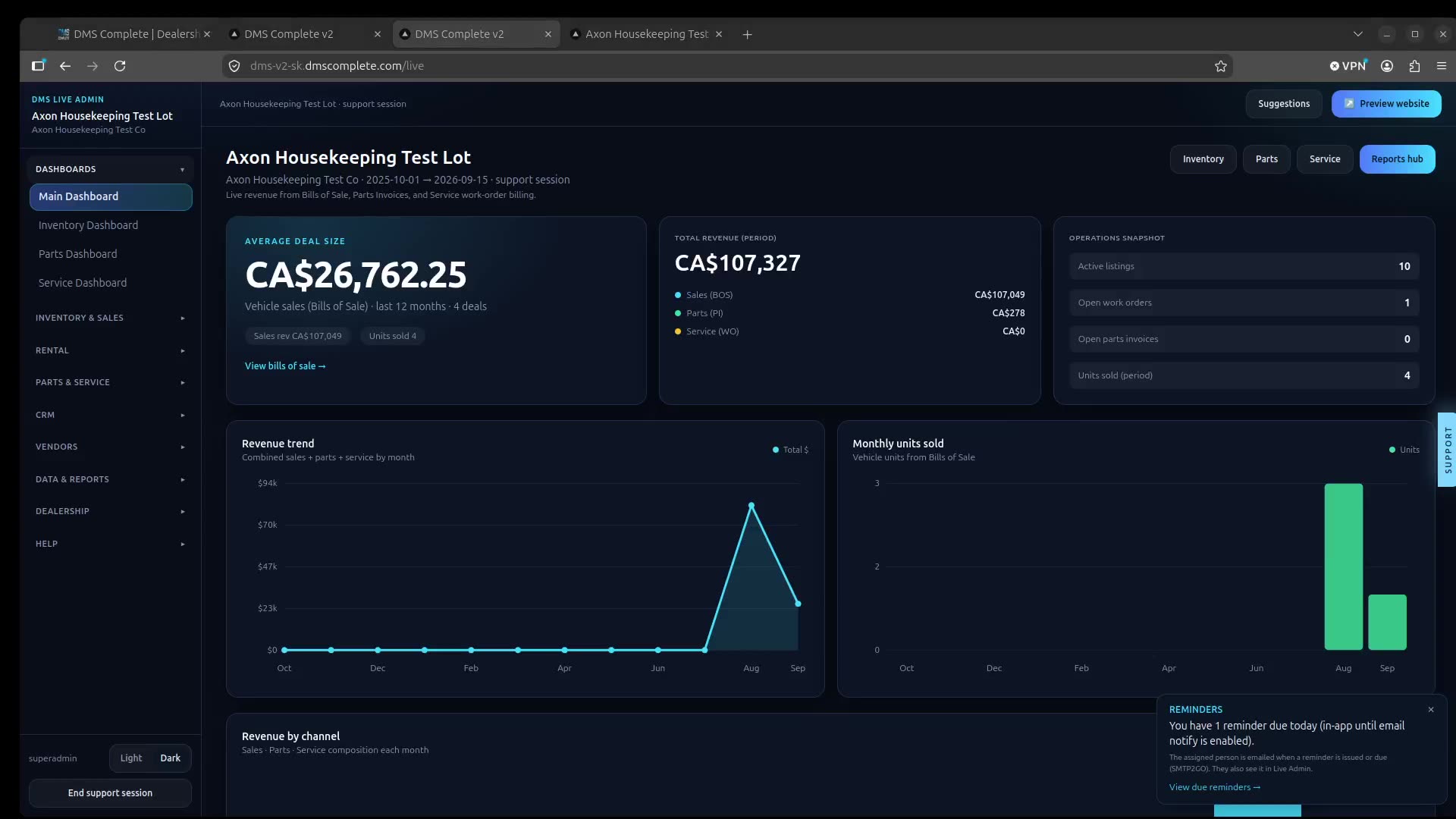Dismiss the Reminders notification popup
Screen dimensions: 1456x819
(x=1431, y=710)
